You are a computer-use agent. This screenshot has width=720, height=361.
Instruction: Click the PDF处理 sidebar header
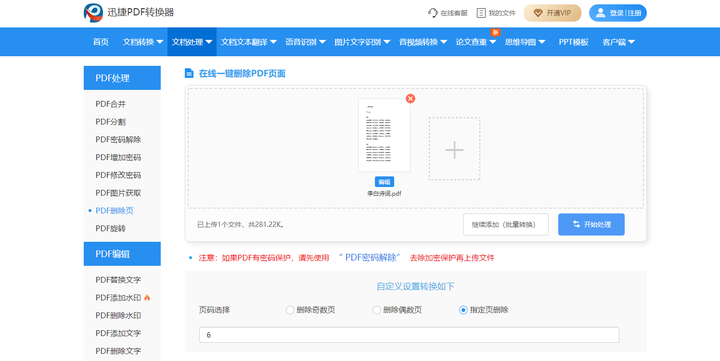click(122, 78)
